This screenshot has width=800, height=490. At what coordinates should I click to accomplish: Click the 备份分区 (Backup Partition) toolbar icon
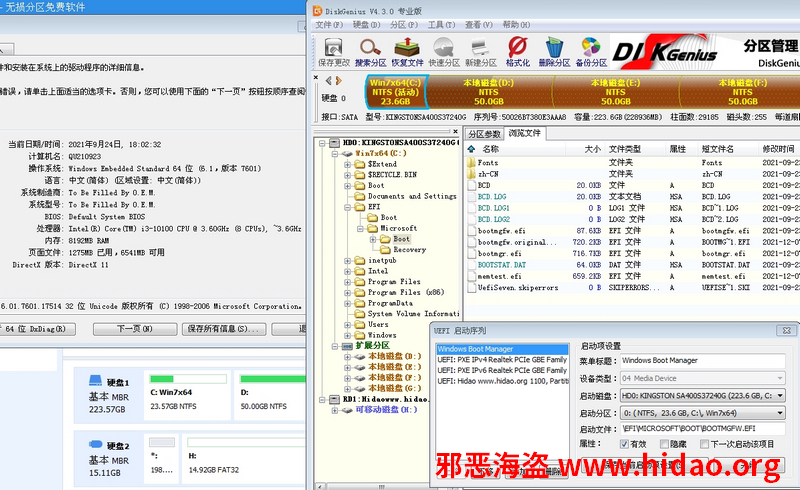point(591,50)
